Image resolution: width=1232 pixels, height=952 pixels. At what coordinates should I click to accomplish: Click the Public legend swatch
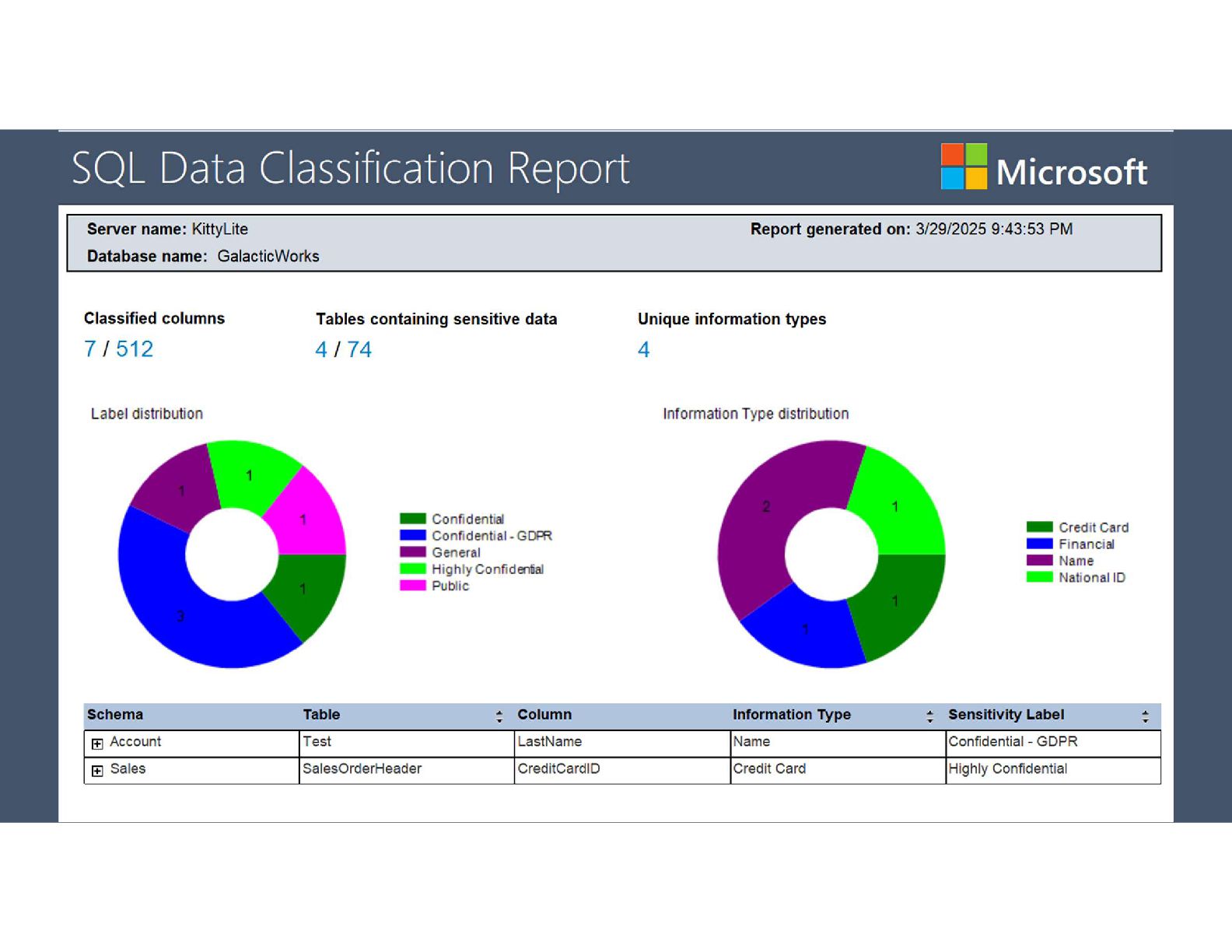[413, 586]
